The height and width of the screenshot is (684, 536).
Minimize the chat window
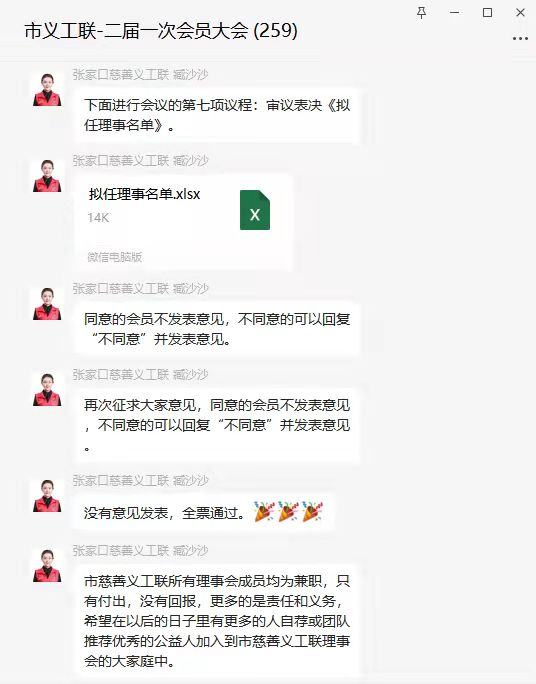454,13
